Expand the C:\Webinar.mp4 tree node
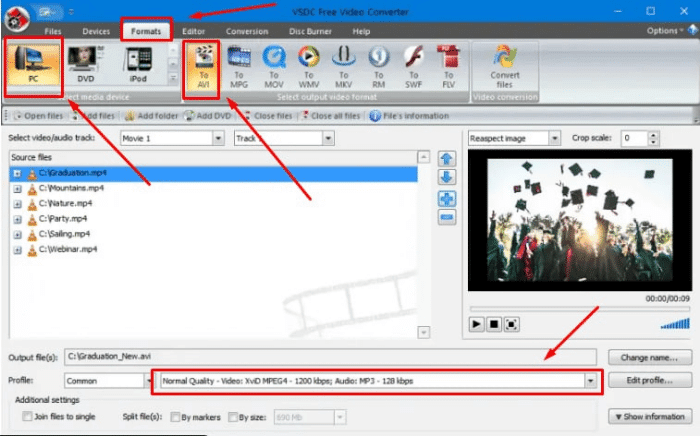Viewport: 700px width, 438px height. (17, 250)
